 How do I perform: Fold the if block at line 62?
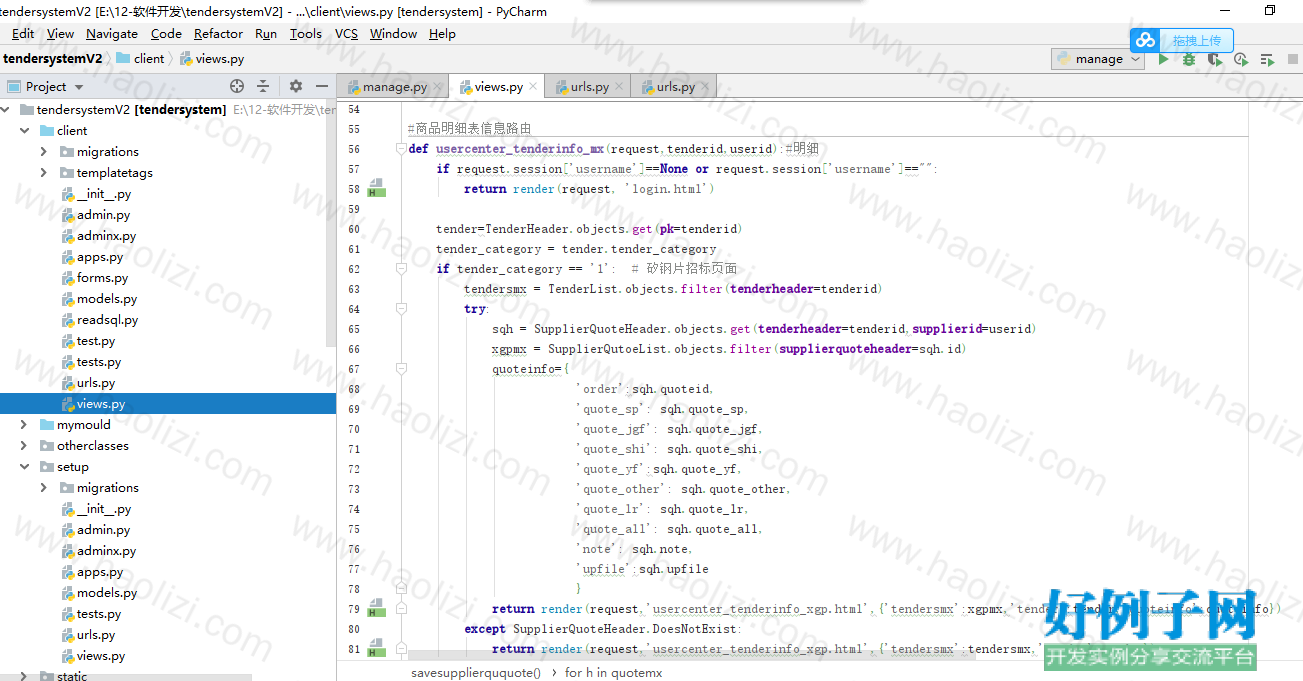[401, 269]
